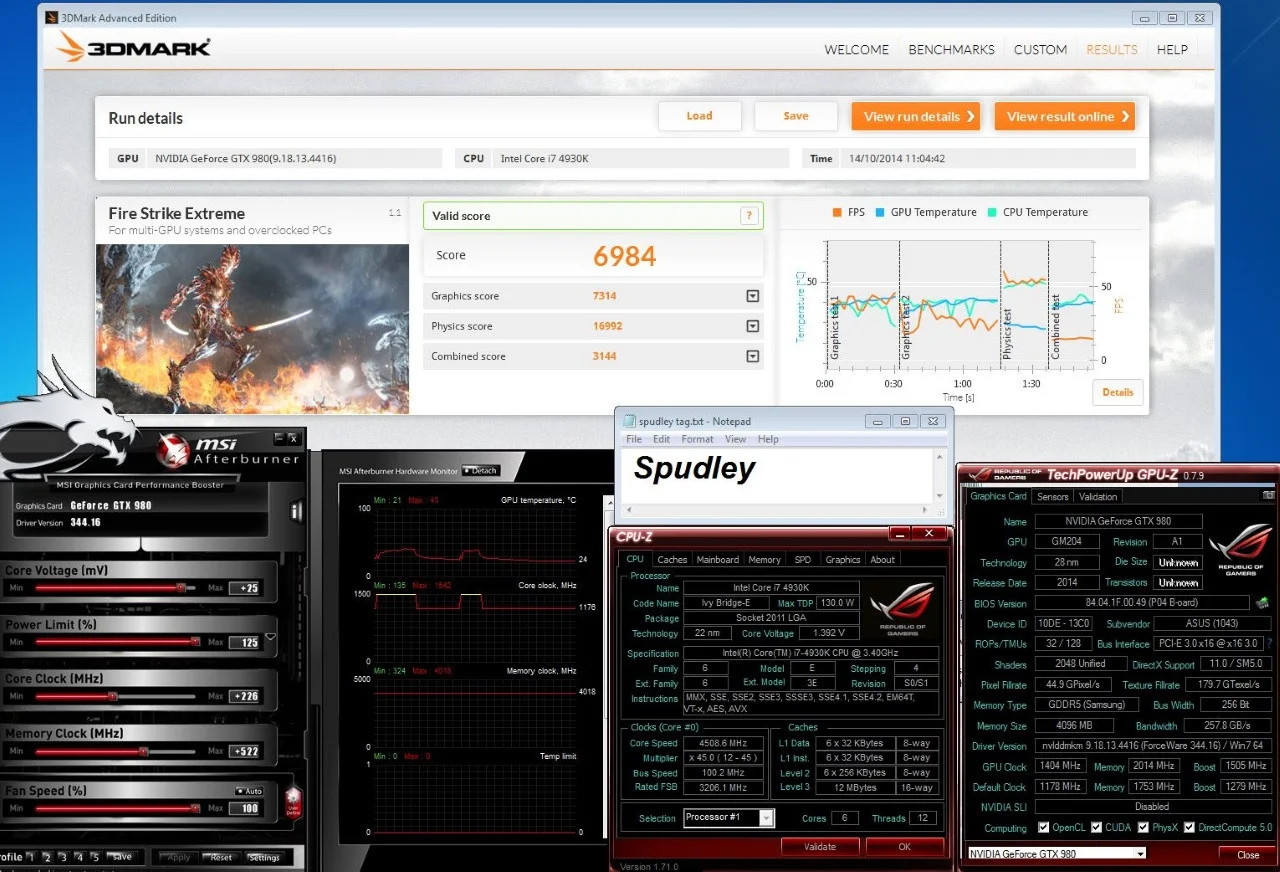Toggle the CUDA checkbox in GPU-Z
The height and width of the screenshot is (872, 1280).
tap(1097, 827)
